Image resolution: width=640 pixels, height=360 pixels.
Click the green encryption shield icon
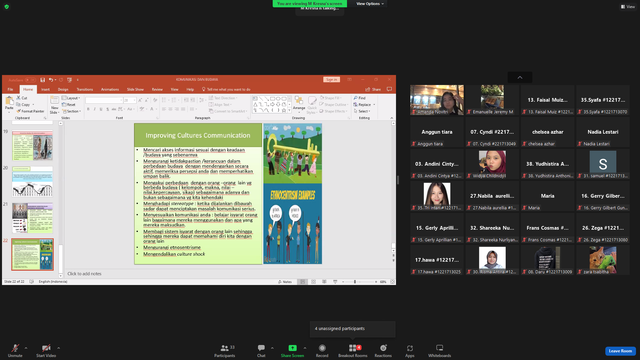[x=7, y=7]
